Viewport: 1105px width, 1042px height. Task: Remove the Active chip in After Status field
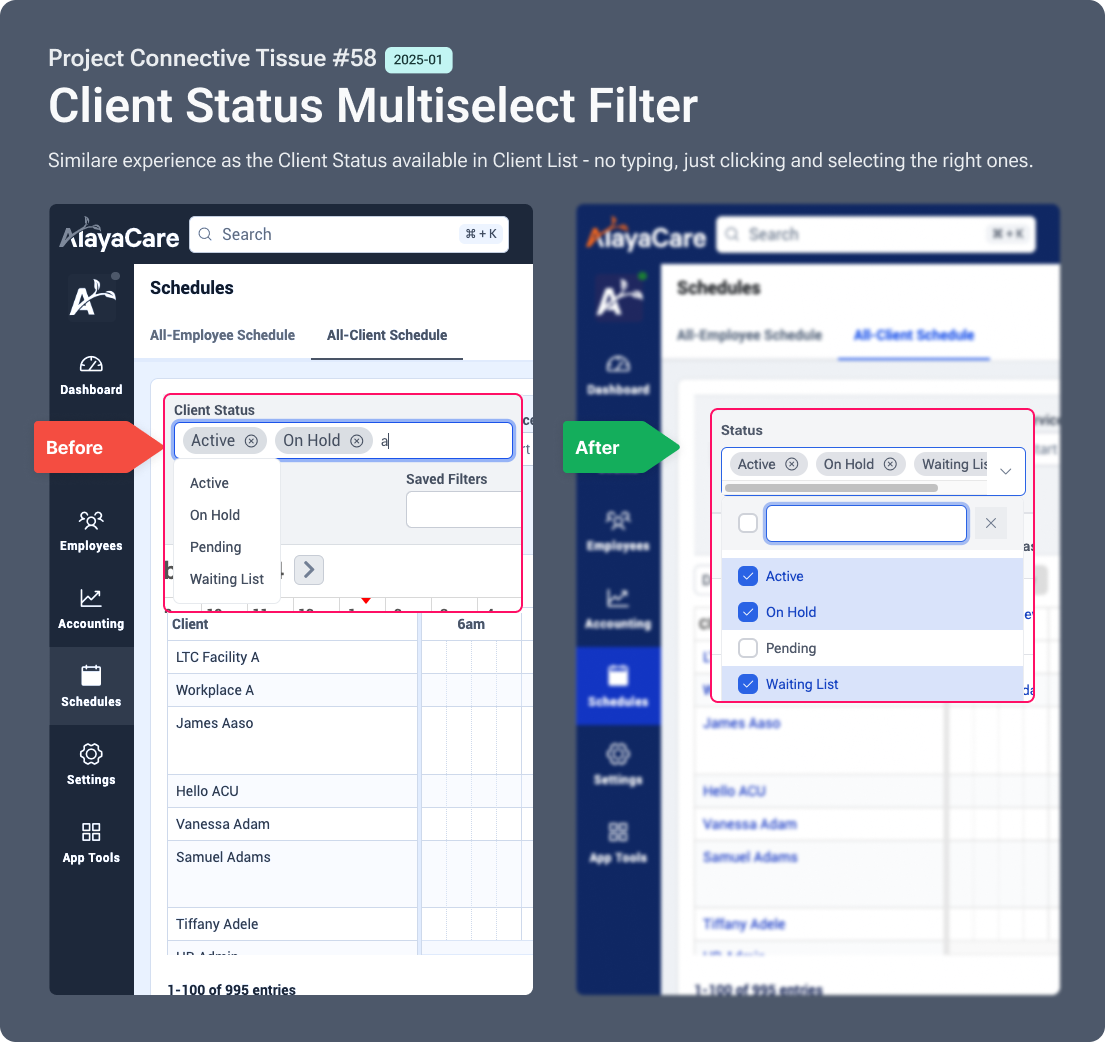pos(791,464)
